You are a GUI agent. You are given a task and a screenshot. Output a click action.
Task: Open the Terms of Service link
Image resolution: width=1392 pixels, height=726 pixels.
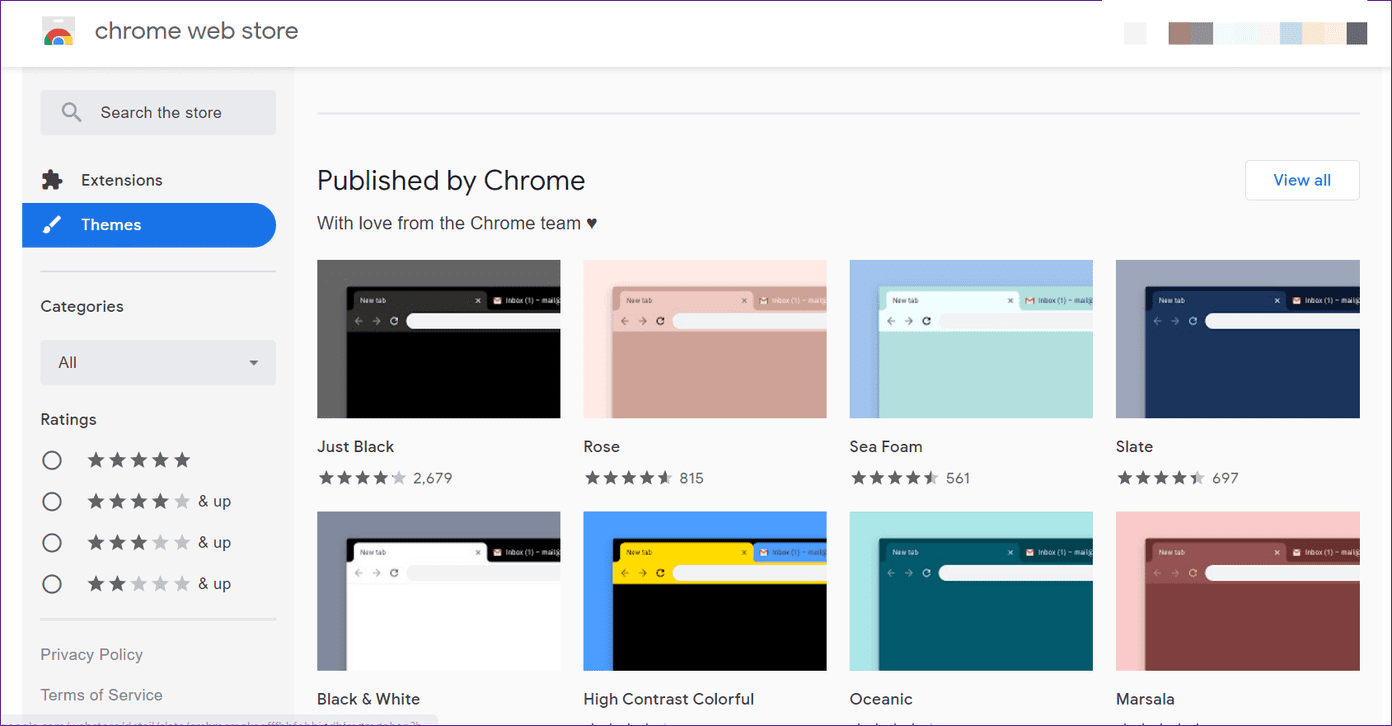click(x=101, y=695)
